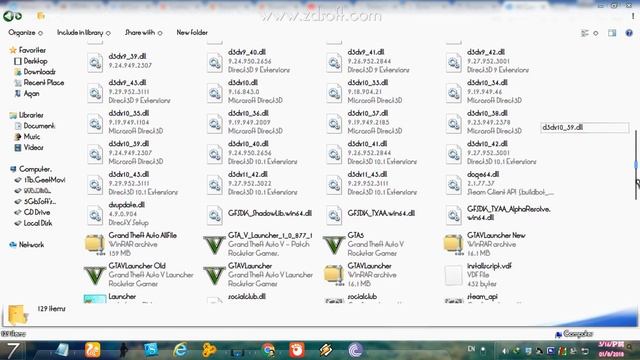640x360 pixels.
Task: Select file name d3dx10_41.dll
Action: click(367, 144)
